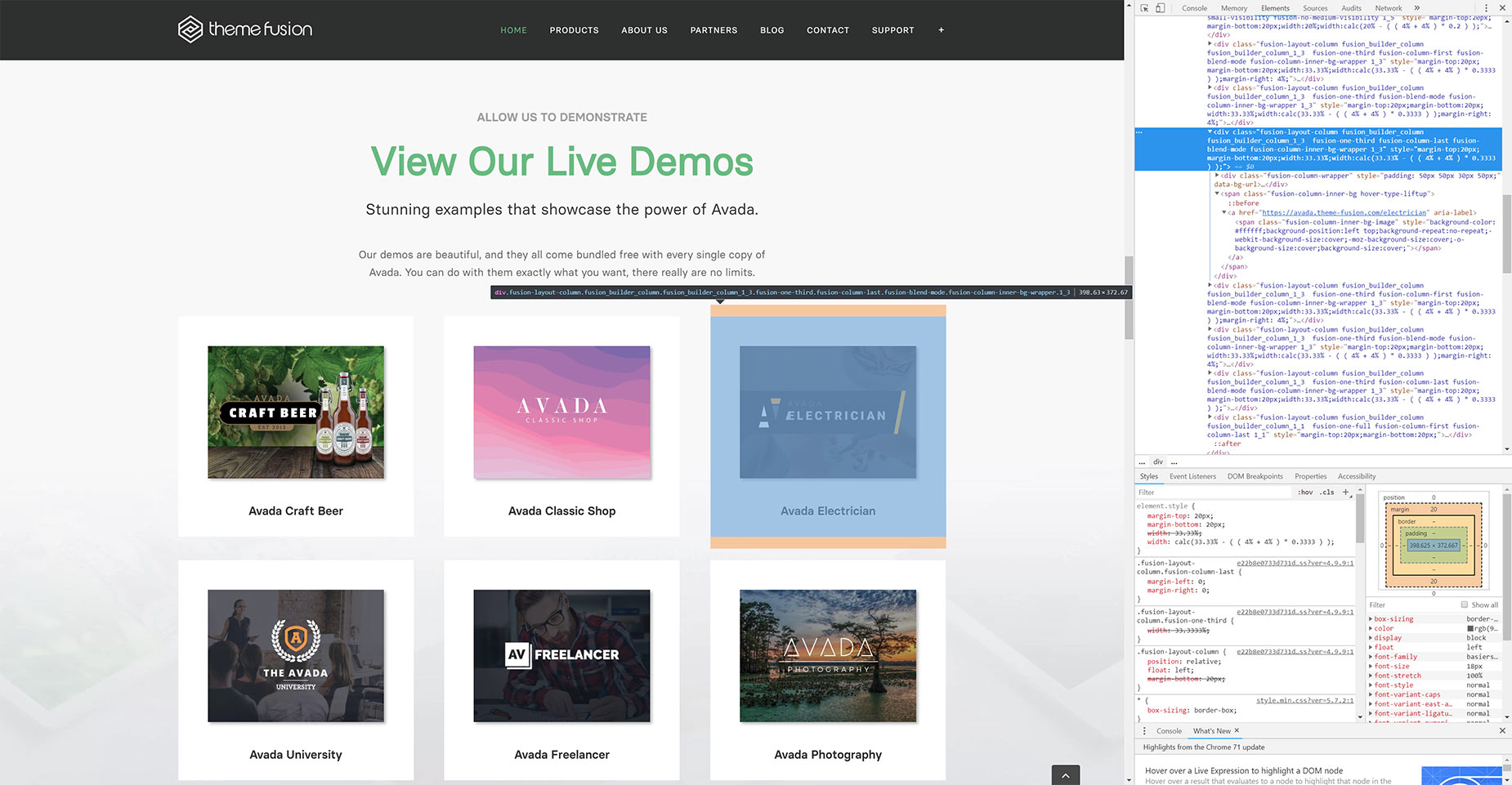
Task: Expand the box-sizing computed property
Action: [1371, 619]
